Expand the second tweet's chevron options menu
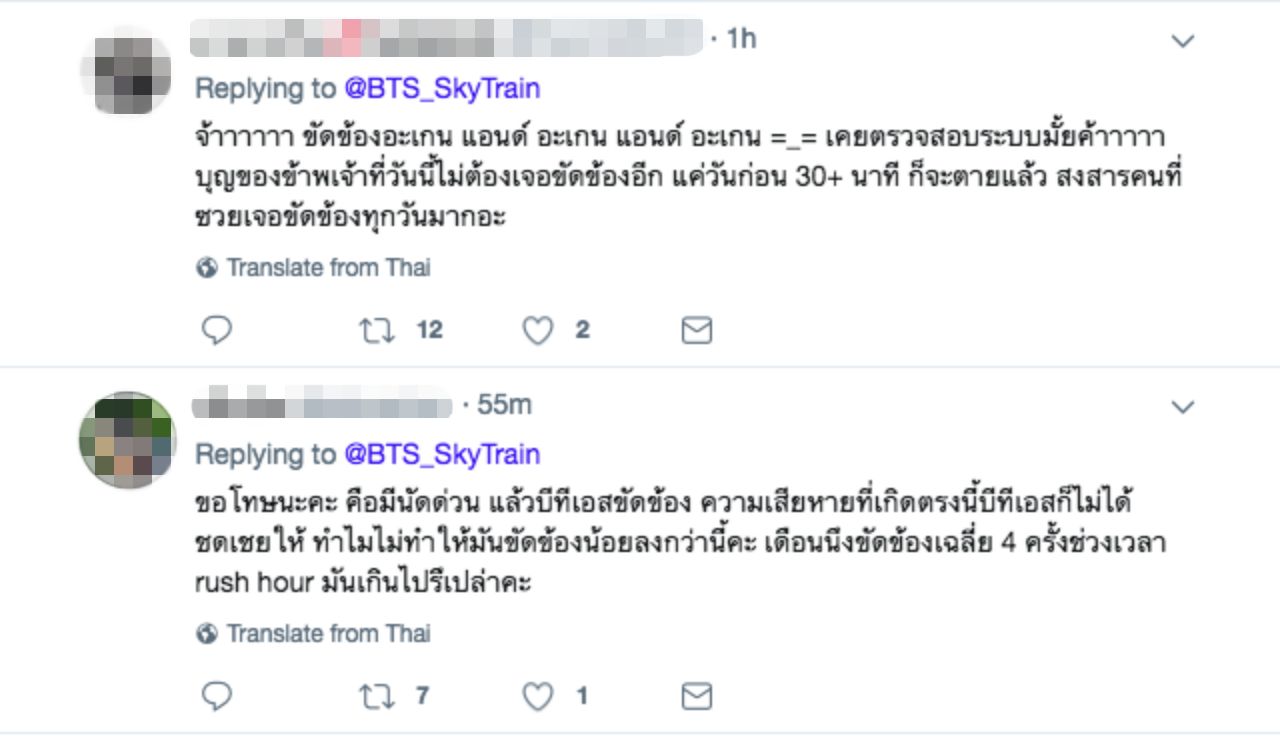Image resolution: width=1280 pixels, height=736 pixels. tap(1183, 407)
